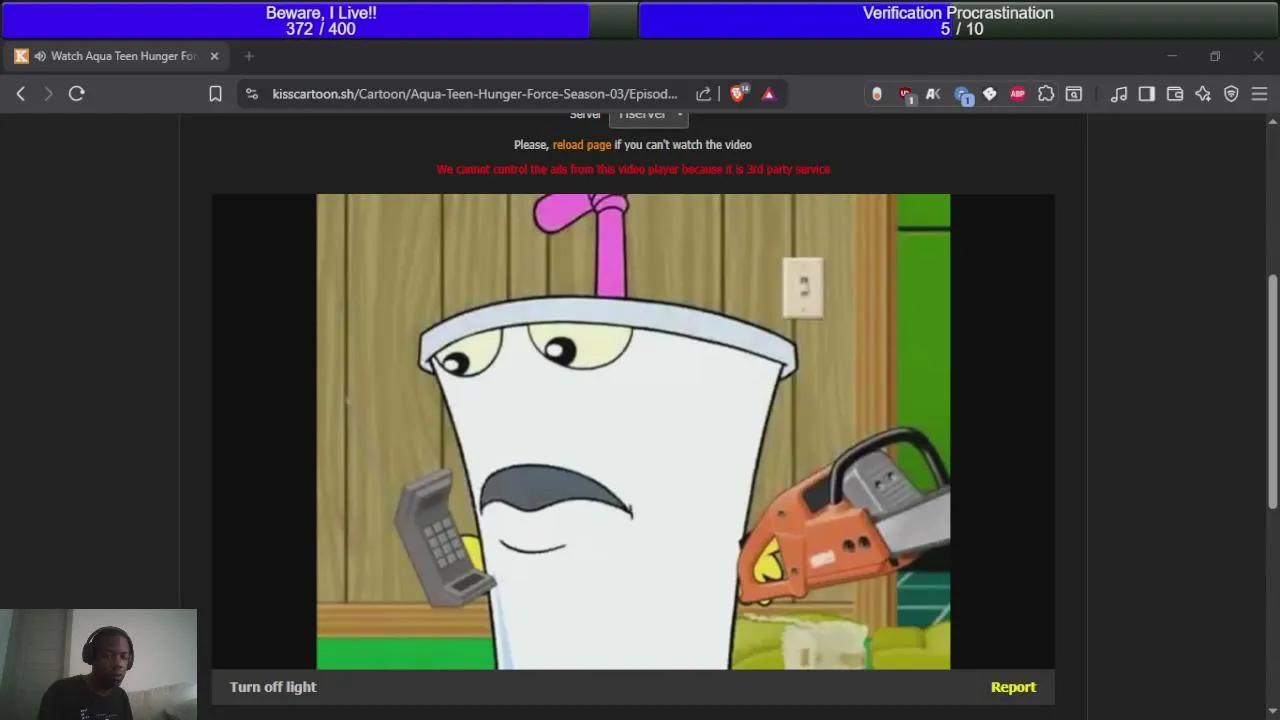Open the Adblock Plus ABP extension
This screenshot has height=720, width=1280.
click(1018, 94)
